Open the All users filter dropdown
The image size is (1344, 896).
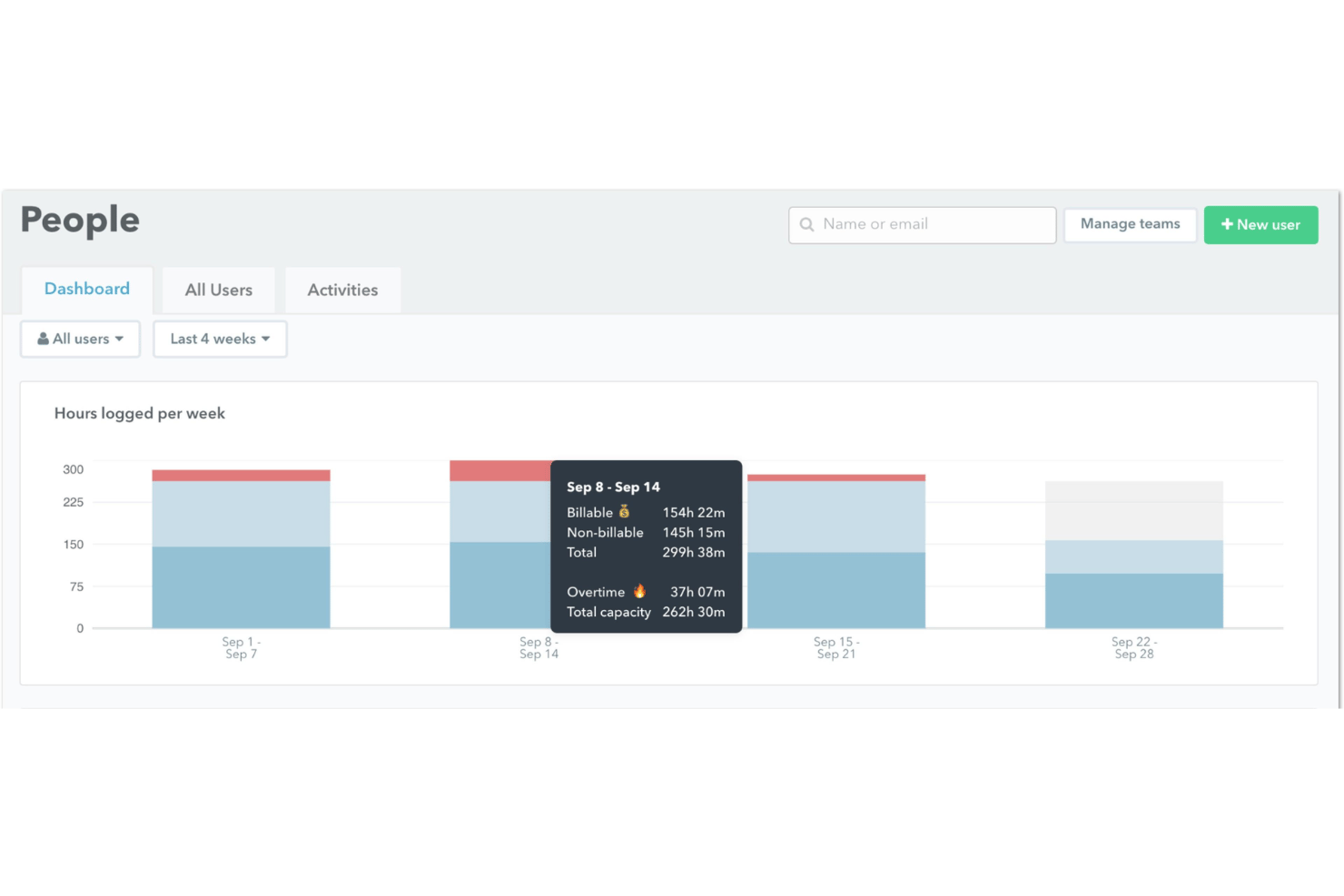(x=80, y=339)
